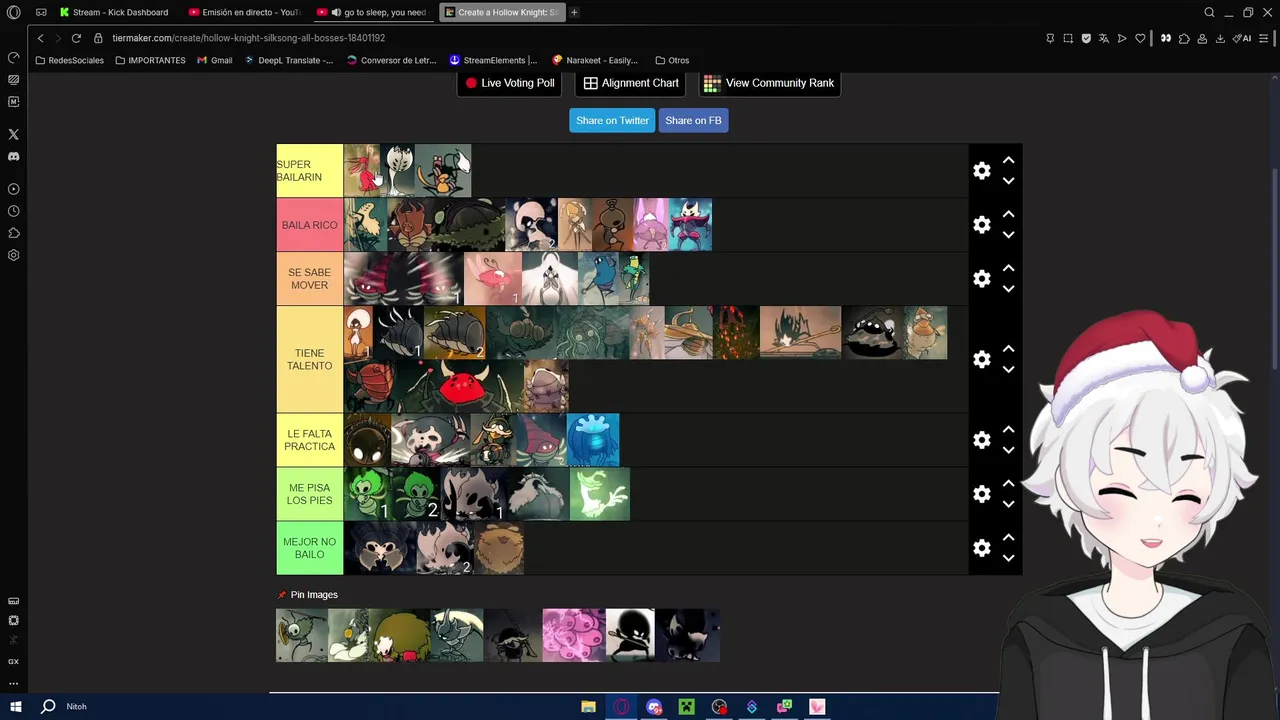Open the extensions puzzle icon

(x=1184, y=38)
